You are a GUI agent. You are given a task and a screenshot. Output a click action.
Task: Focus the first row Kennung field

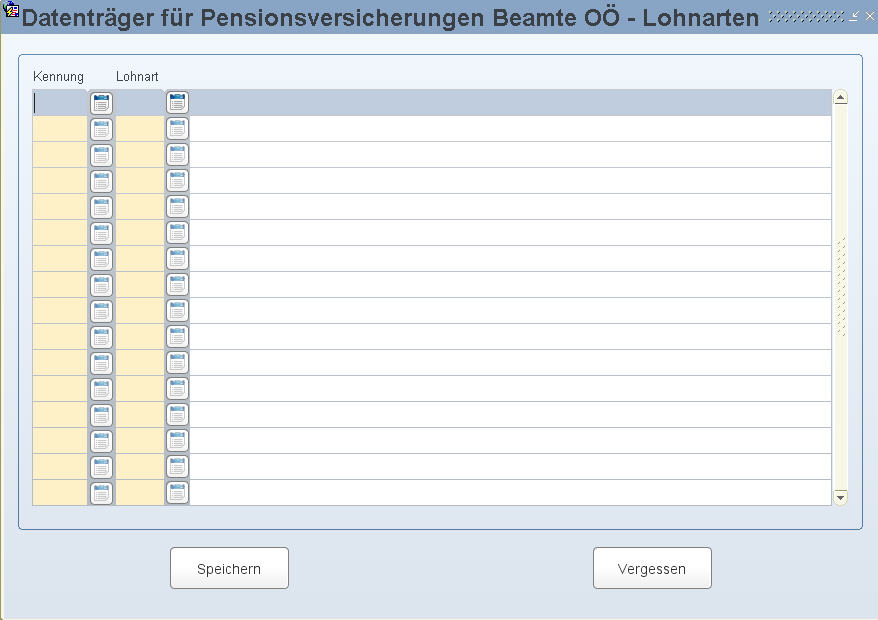[60, 102]
